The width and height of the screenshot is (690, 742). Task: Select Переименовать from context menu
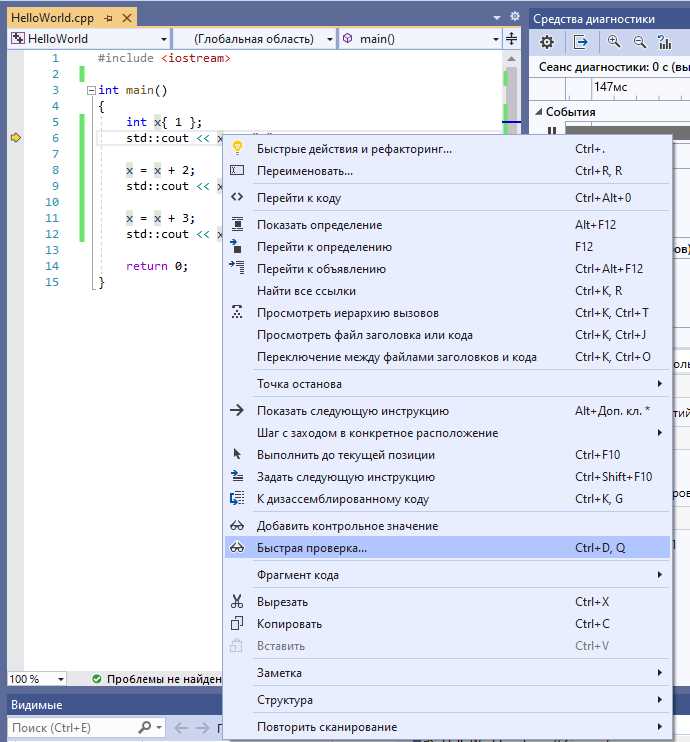click(447, 171)
